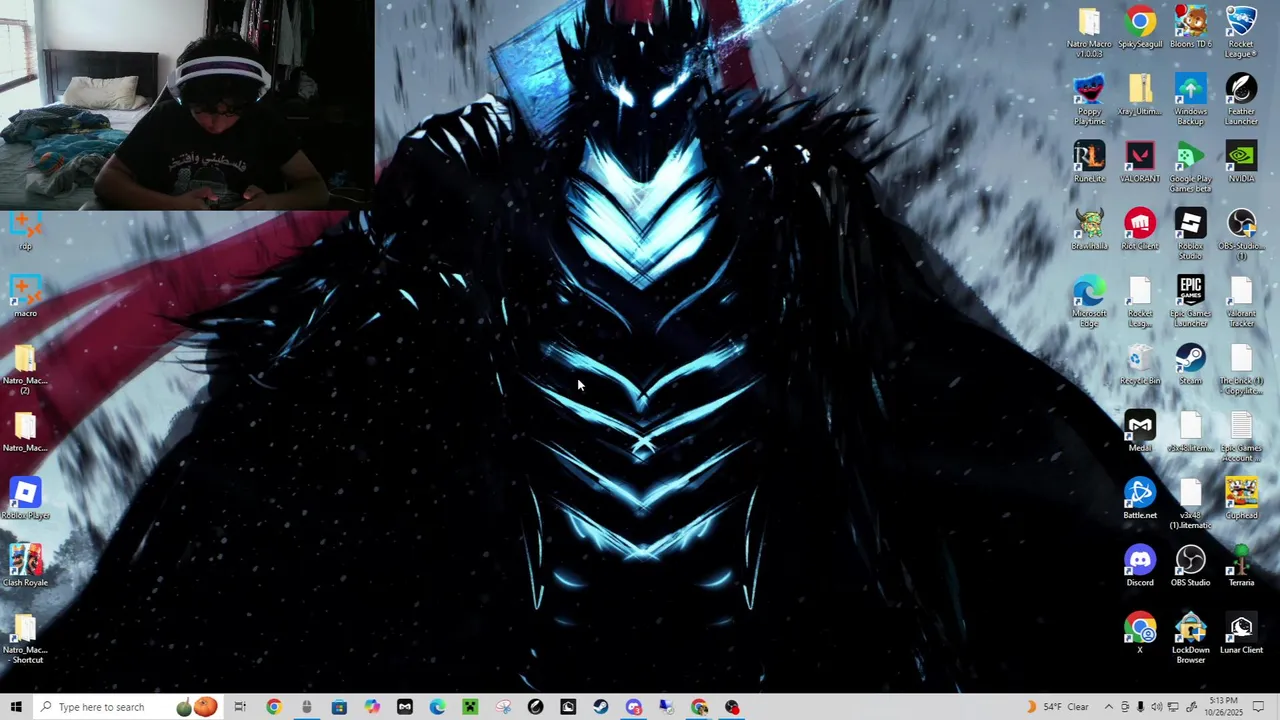Open the notification center
This screenshot has width=1280, height=720.
point(1259,707)
